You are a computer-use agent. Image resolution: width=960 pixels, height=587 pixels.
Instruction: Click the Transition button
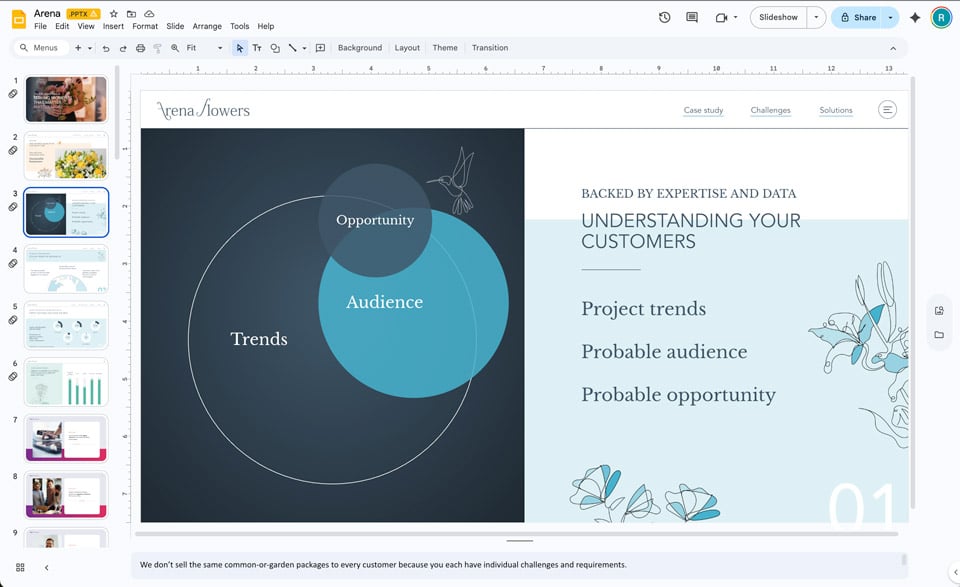pyautogui.click(x=490, y=48)
